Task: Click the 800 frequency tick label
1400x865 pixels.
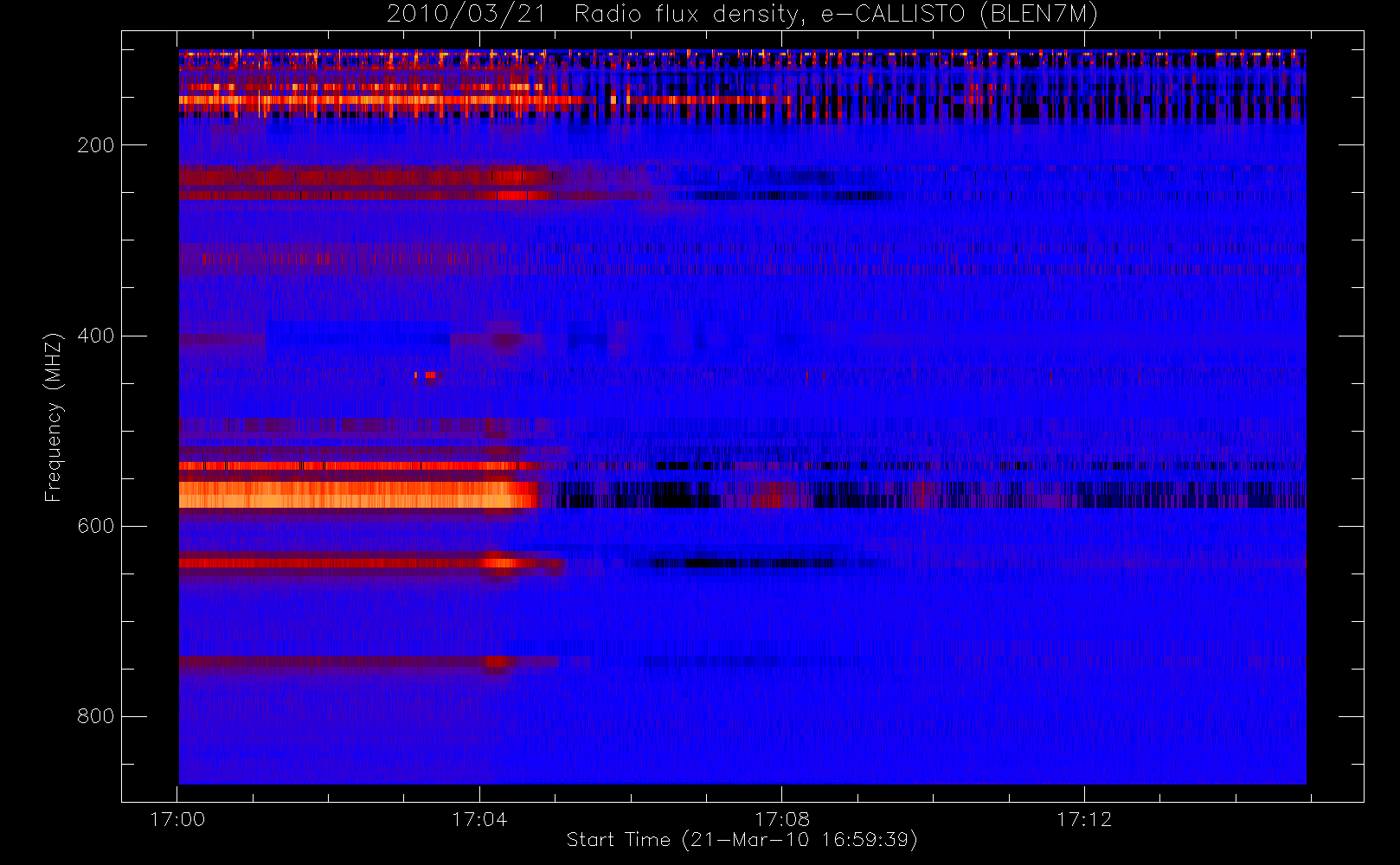Action: click(96, 716)
